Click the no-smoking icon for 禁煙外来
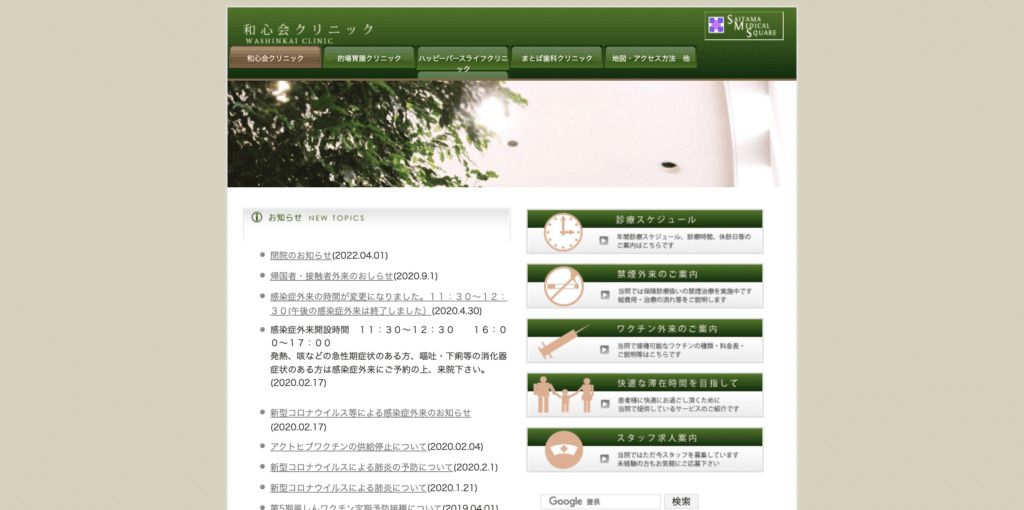 562,287
